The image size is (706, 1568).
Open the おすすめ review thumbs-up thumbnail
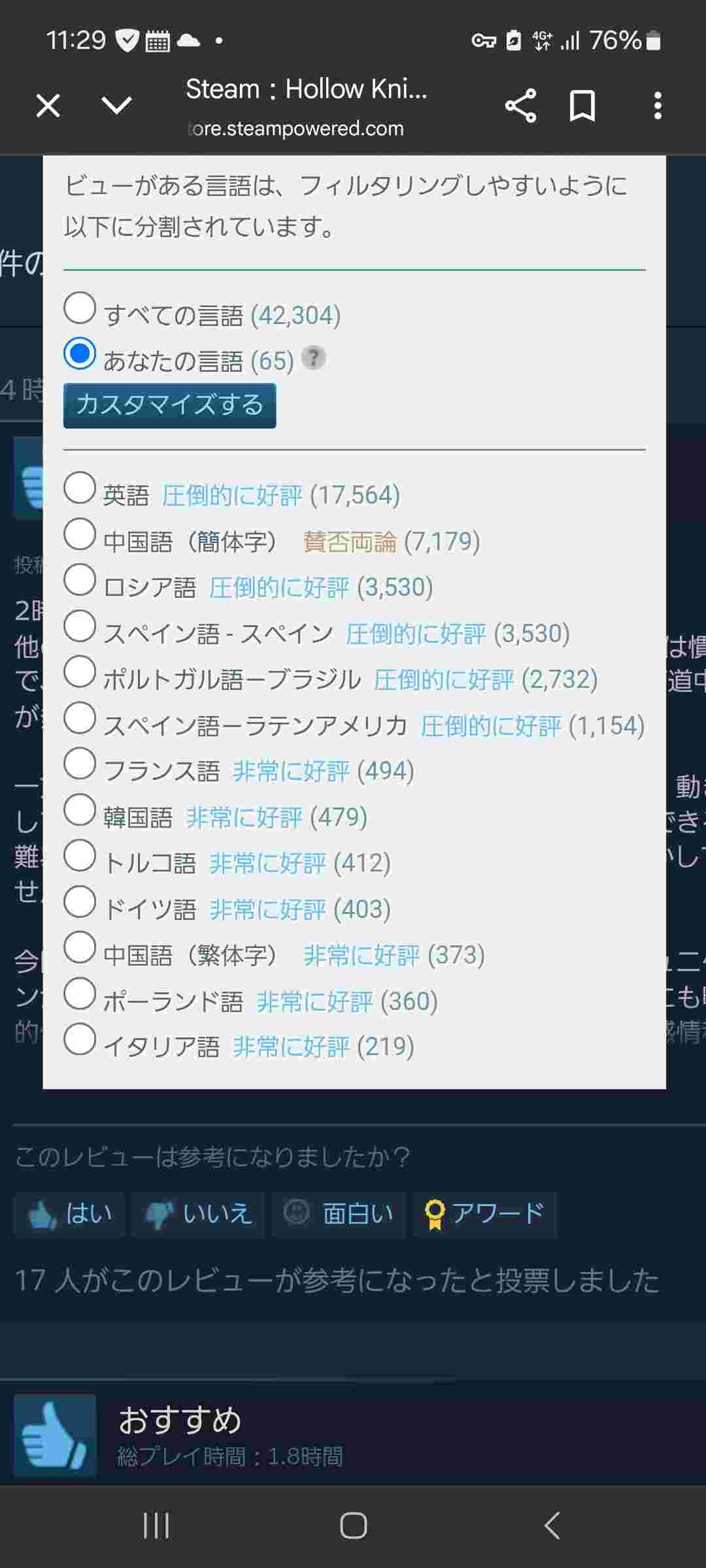(55, 1435)
